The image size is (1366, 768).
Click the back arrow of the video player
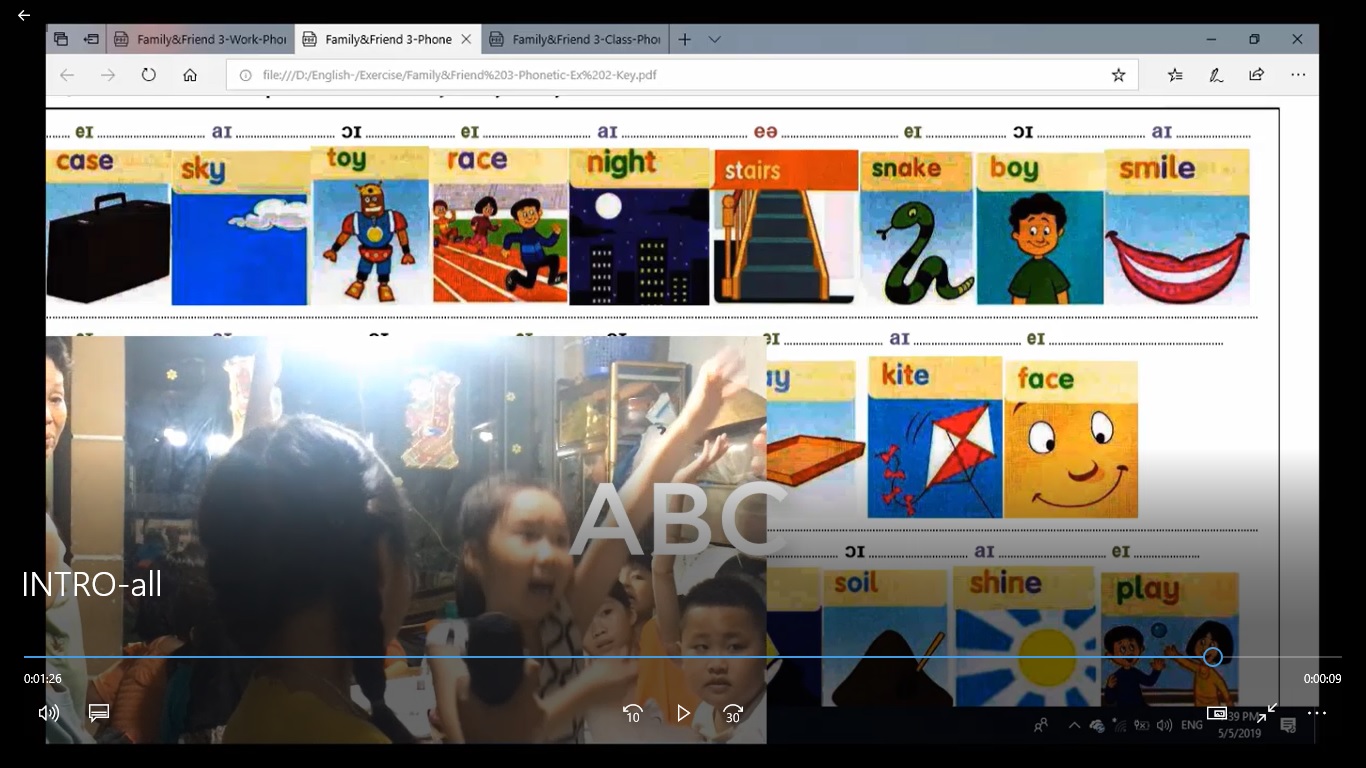click(24, 16)
